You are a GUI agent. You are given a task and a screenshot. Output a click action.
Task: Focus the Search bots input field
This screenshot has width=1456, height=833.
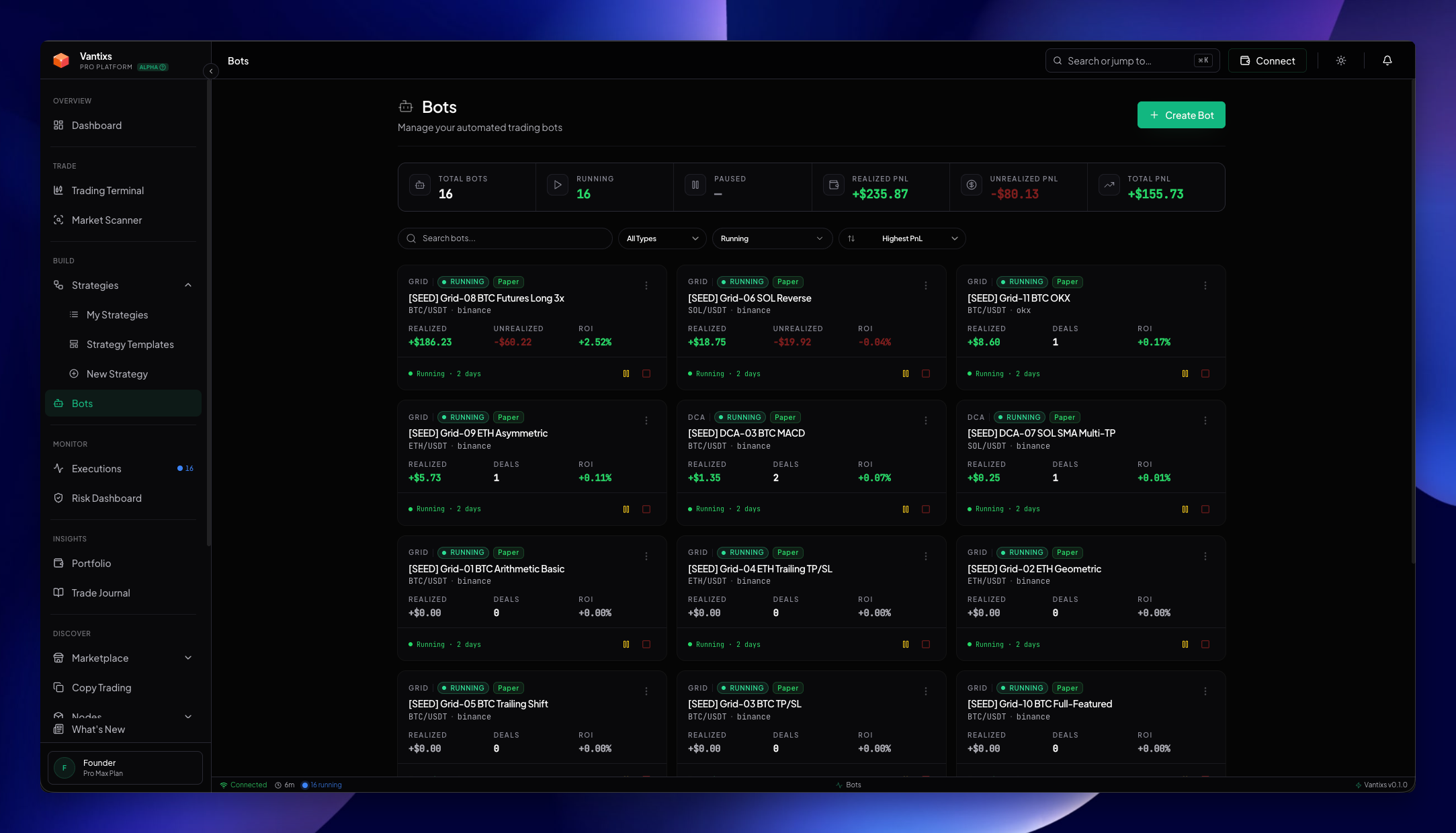(x=505, y=238)
